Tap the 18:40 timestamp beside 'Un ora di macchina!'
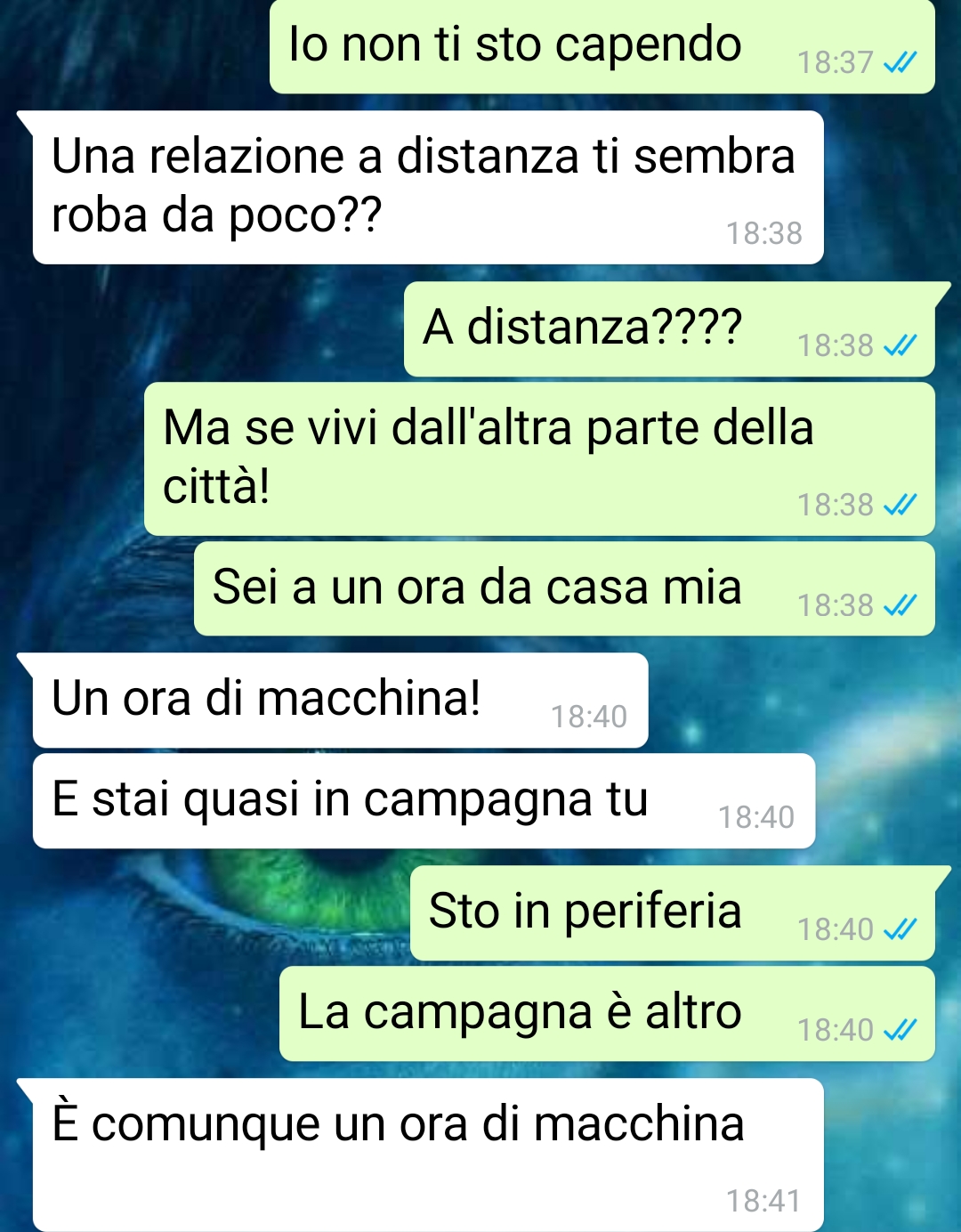 [x=589, y=717]
